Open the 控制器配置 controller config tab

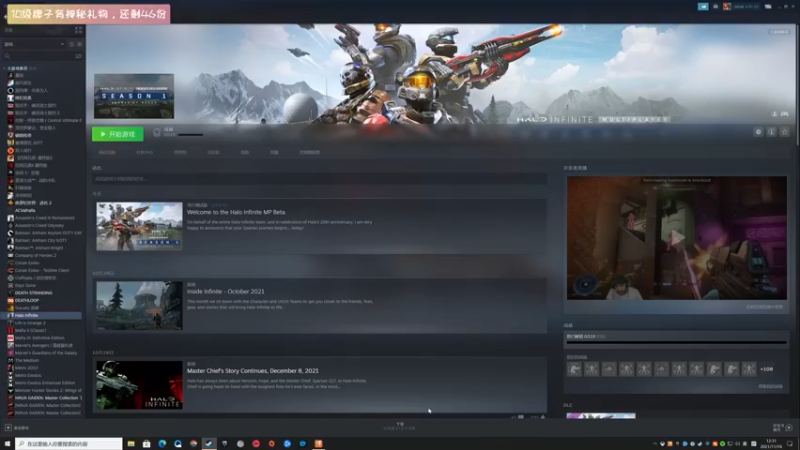(310, 153)
